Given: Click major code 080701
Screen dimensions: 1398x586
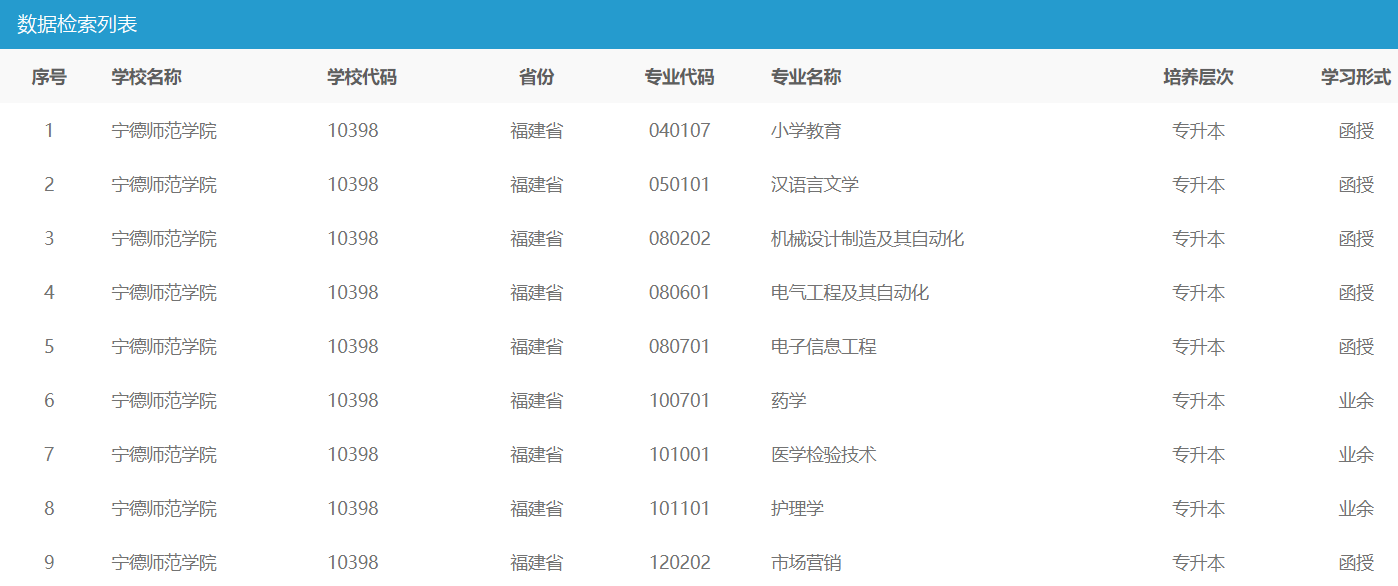Looking at the screenshot, I should 680,347.
